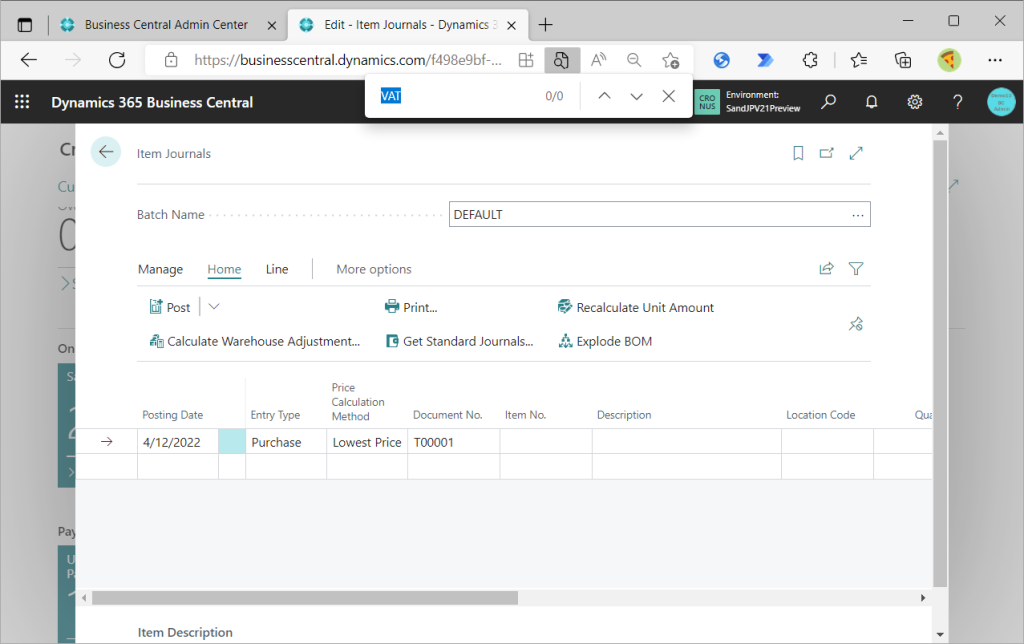Image resolution: width=1024 pixels, height=644 pixels.
Task: Click the Location Code column header
Action: pyautogui.click(x=820, y=415)
